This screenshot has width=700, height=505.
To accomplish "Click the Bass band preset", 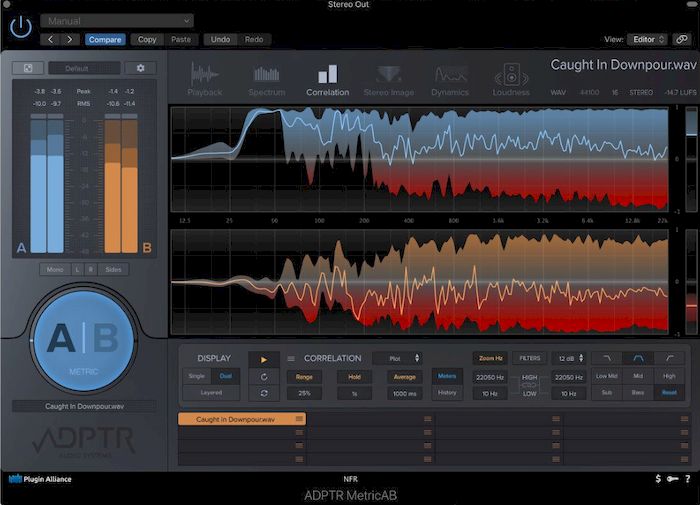I will (638, 392).
